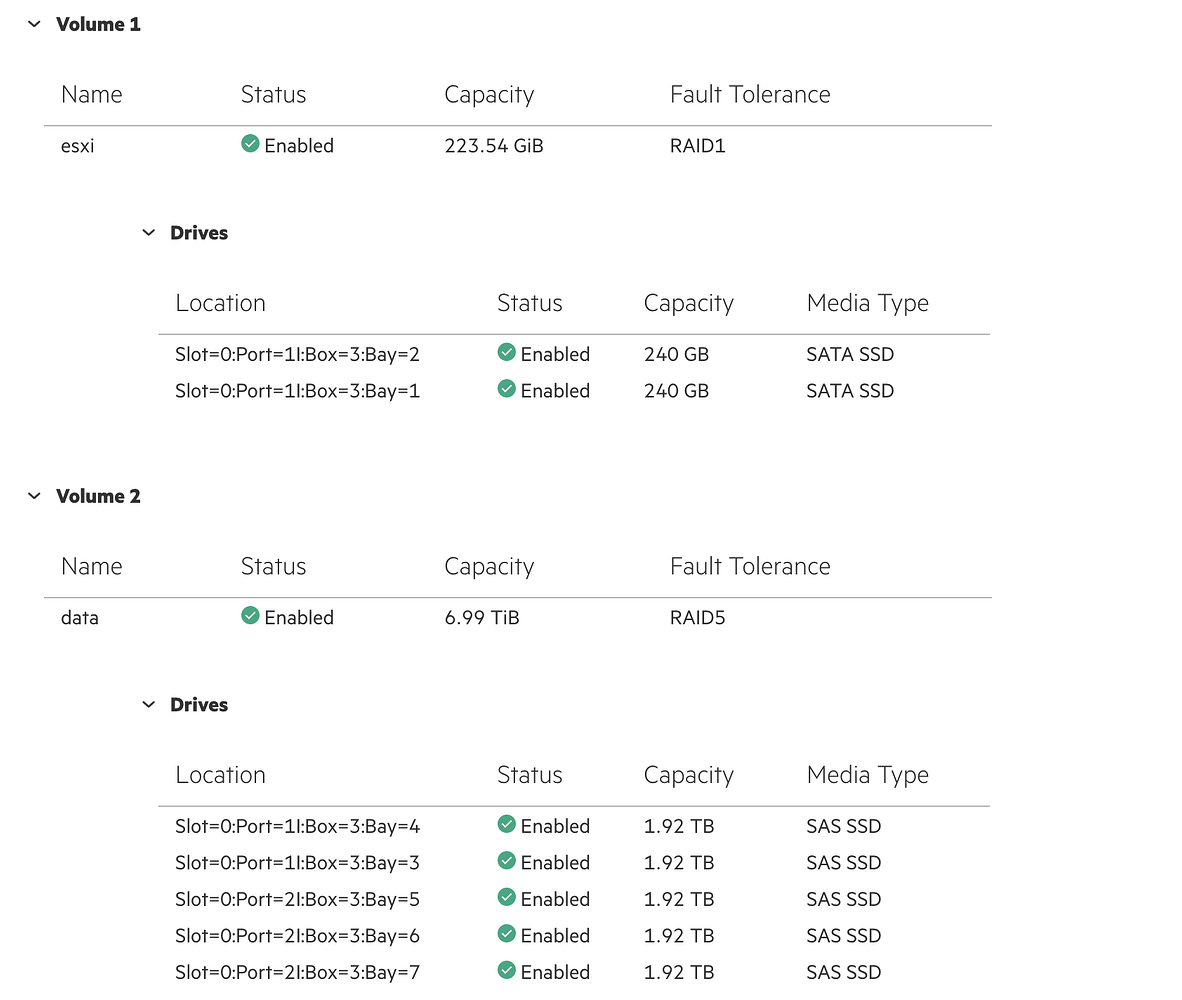This screenshot has height=1000, width=1182.
Task: Click the RAID1 fault tolerance value
Action: coord(697,145)
